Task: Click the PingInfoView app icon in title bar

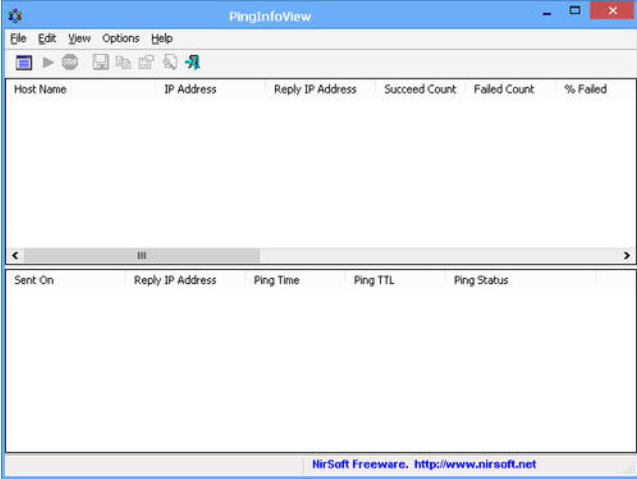Action: pos(15,16)
